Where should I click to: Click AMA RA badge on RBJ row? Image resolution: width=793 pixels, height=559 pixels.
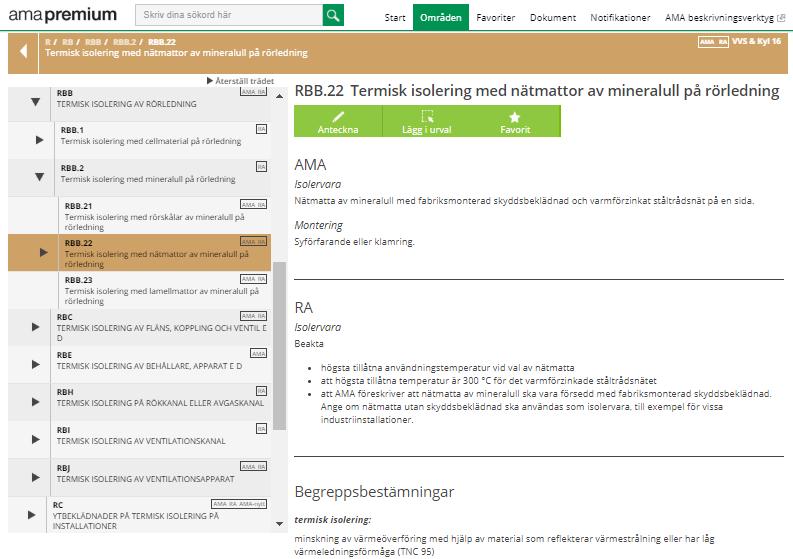[x=253, y=466]
